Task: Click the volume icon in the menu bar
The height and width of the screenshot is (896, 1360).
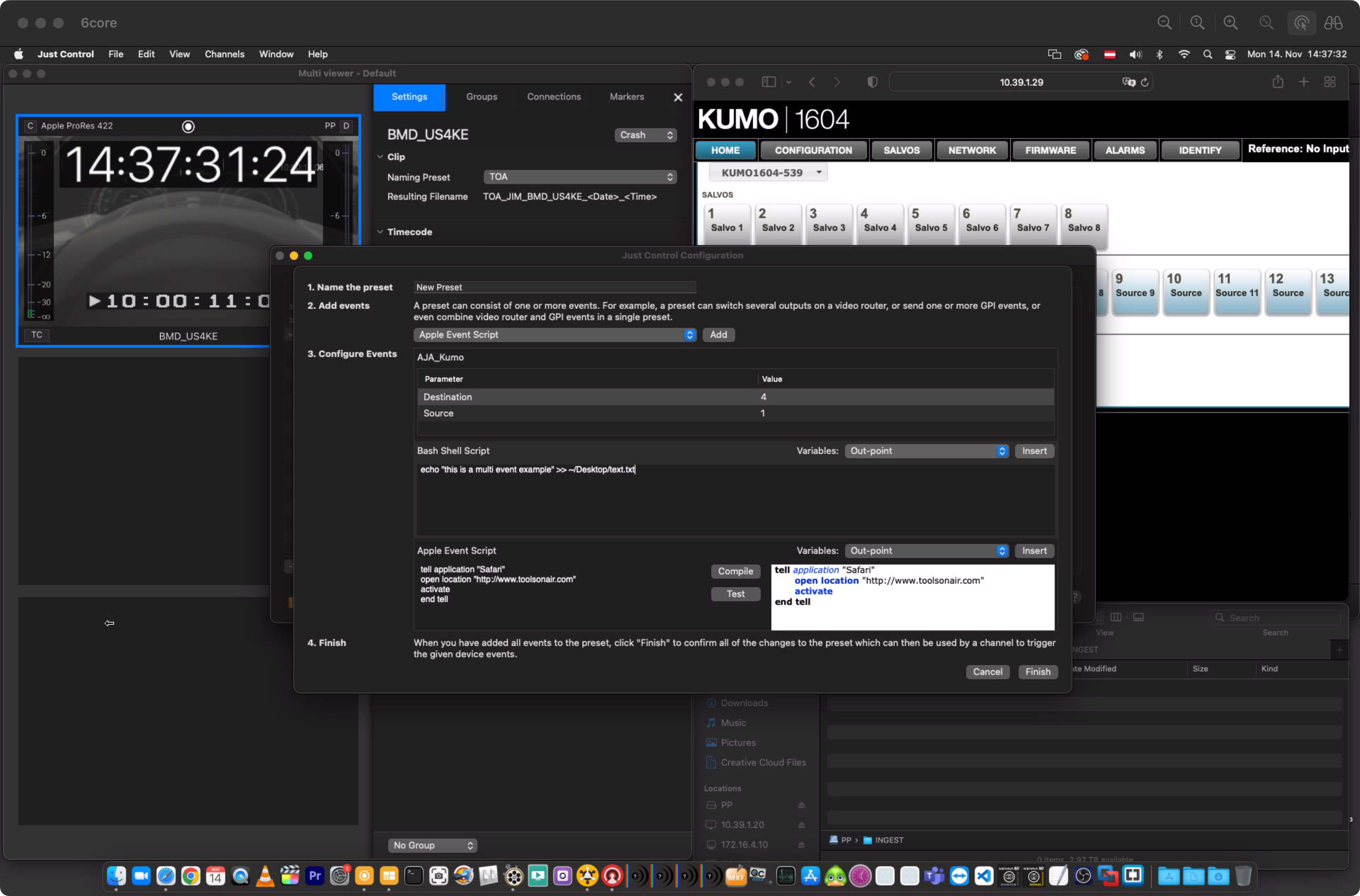Action: pyautogui.click(x=1135, y=54)
